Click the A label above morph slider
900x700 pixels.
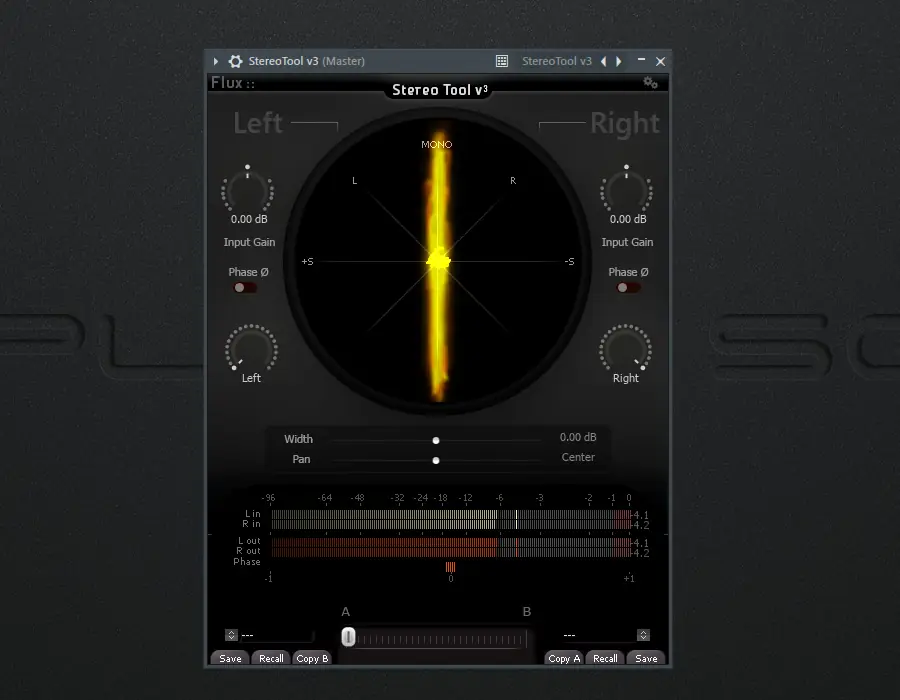pos(346,612)
